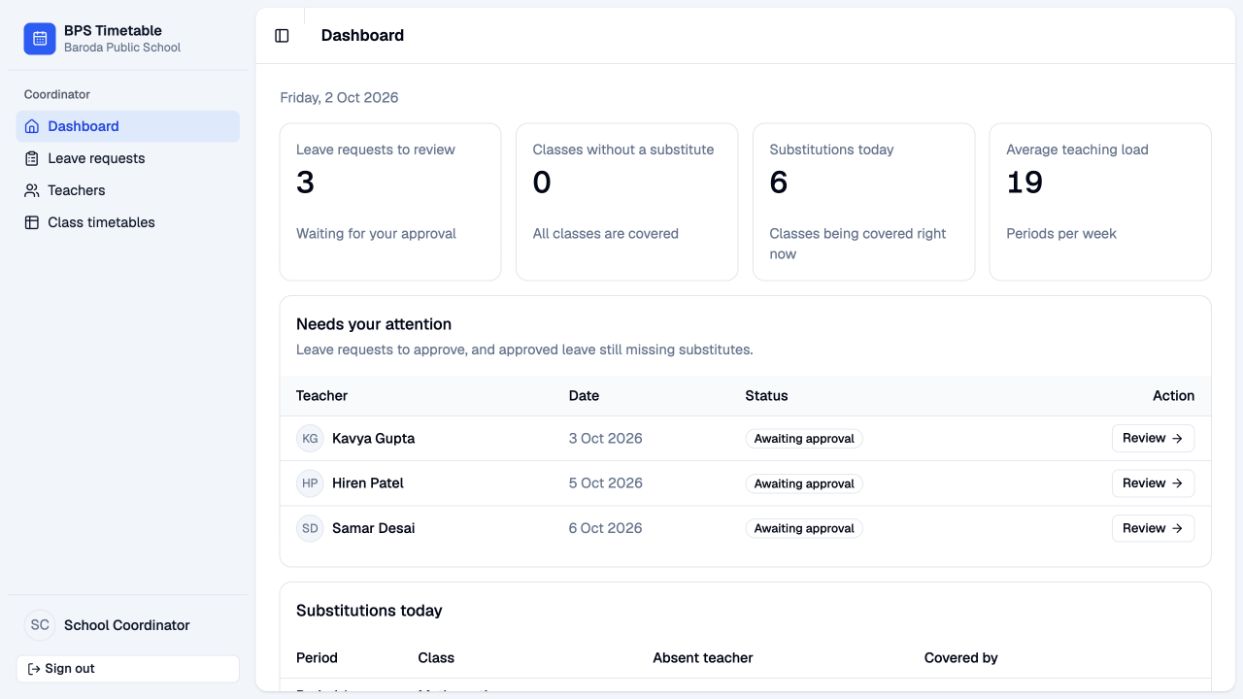
Task: Toggle the sidebar panel icon
Action: coord(282,36)
